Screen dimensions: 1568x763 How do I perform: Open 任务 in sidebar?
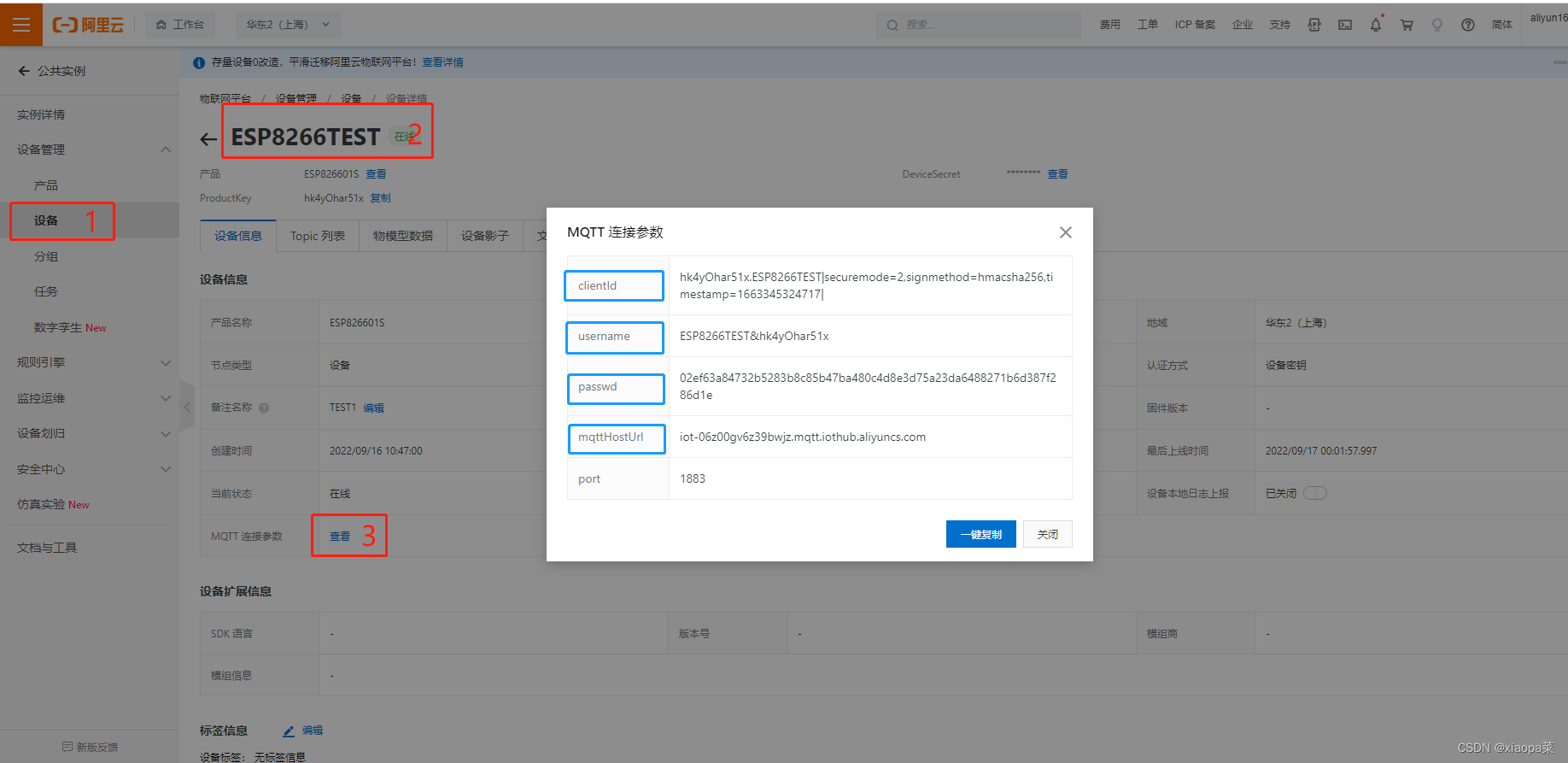[x=46, y=291]
